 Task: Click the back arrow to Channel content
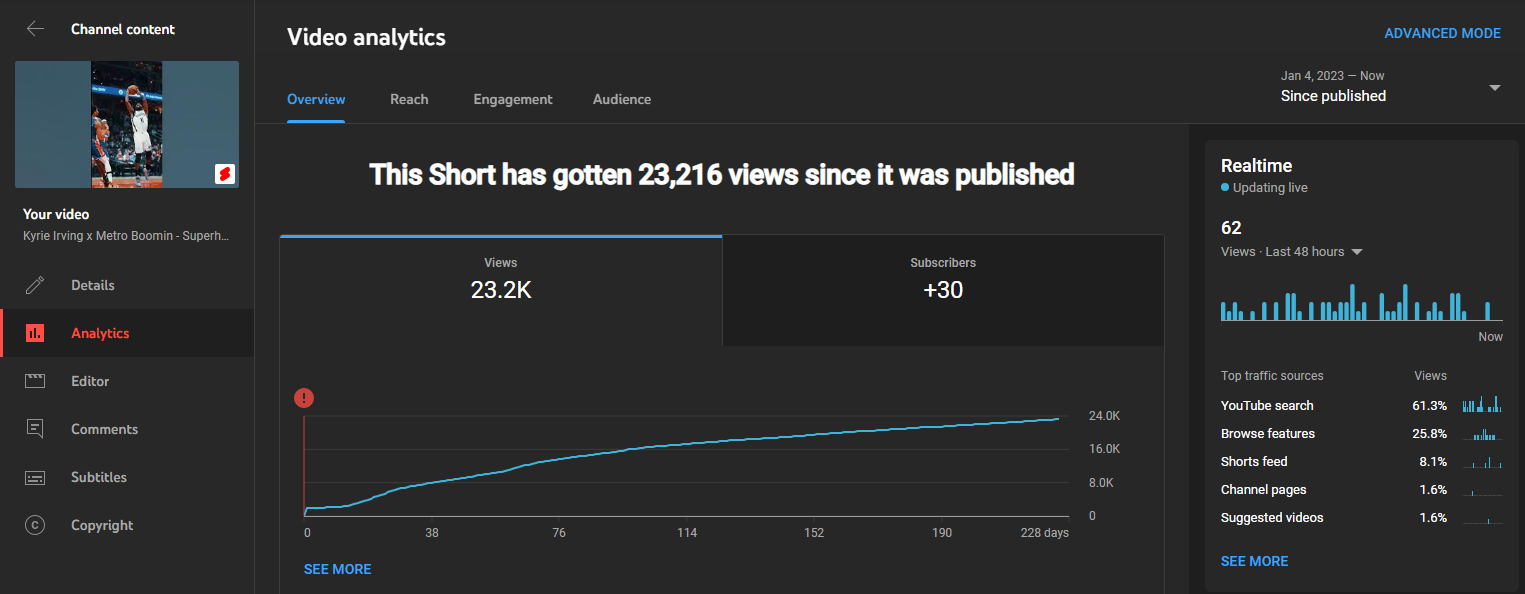(x=36, y=29)
